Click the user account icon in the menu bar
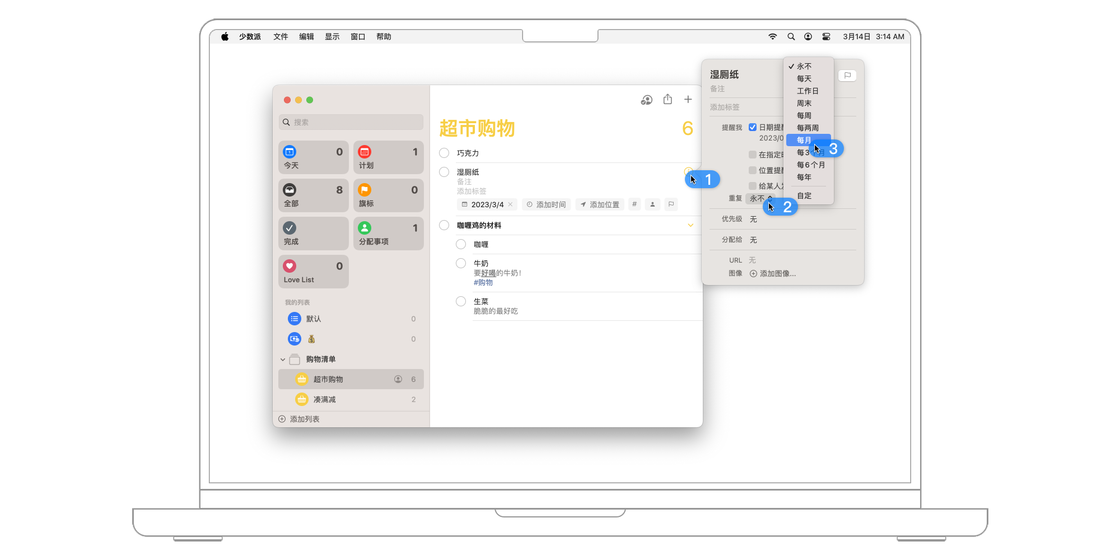This screenshot has width=1120, height=560. (x=808, y=36)
